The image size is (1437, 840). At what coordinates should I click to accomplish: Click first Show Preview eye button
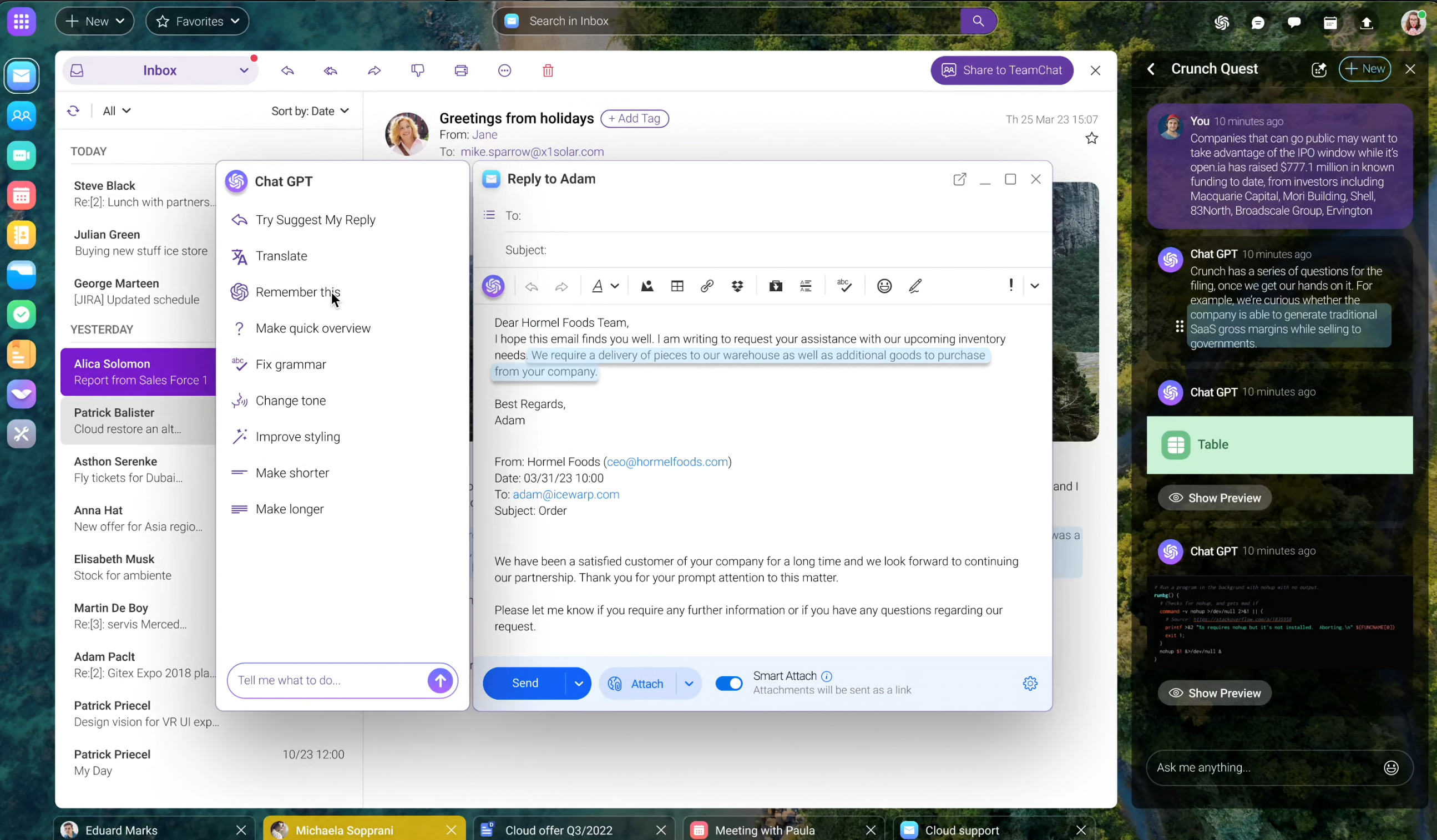click(1214, 498)
